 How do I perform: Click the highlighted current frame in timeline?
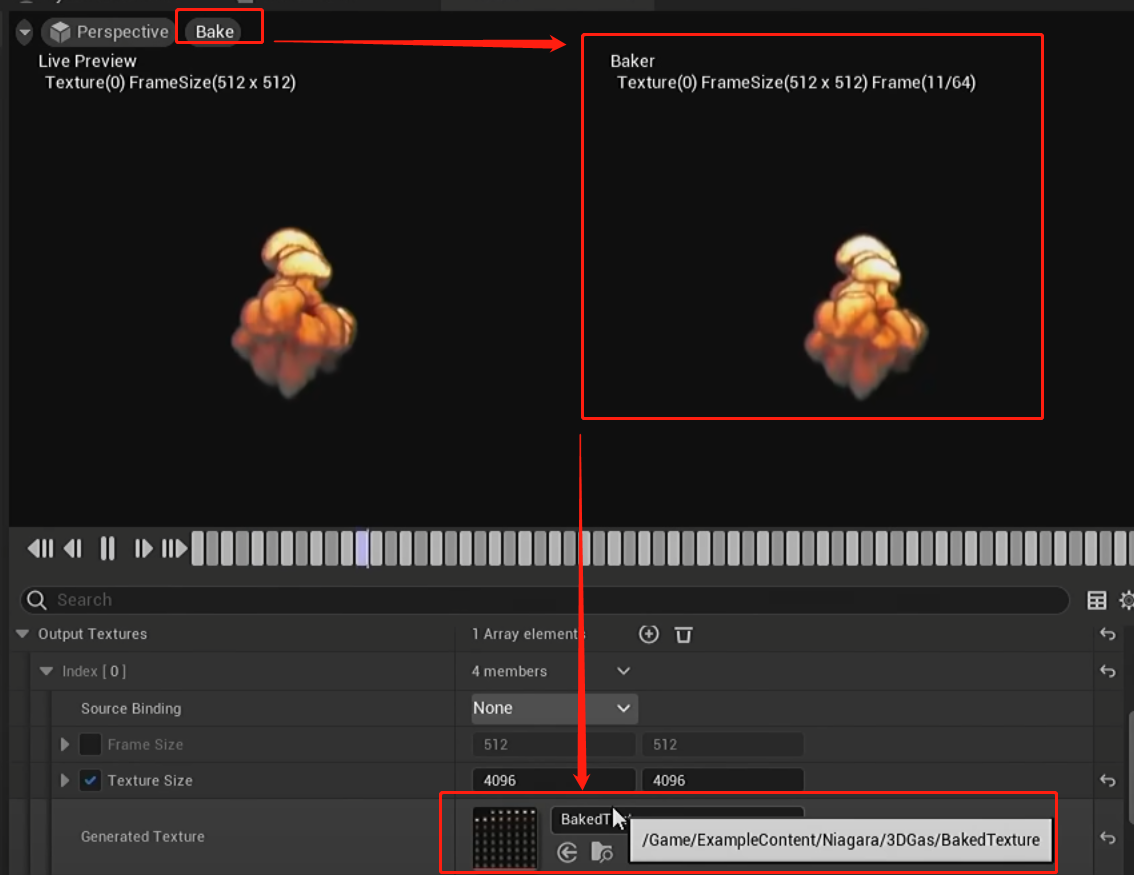click(x=362, y=549)
